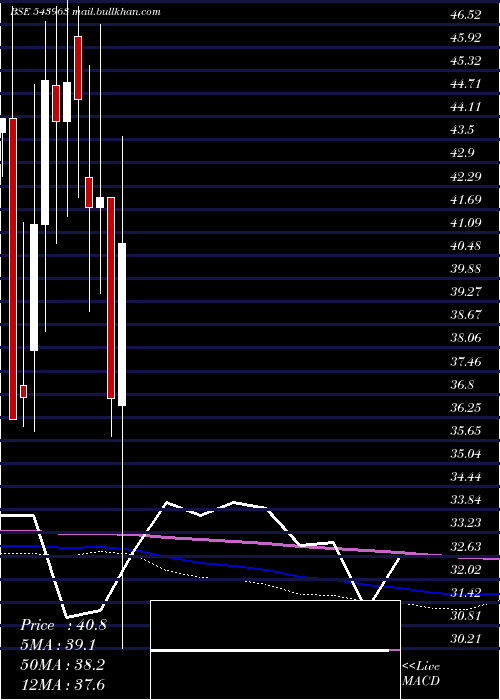Select the 36.25 price label
500x700 pixels.
coord(466,408)
